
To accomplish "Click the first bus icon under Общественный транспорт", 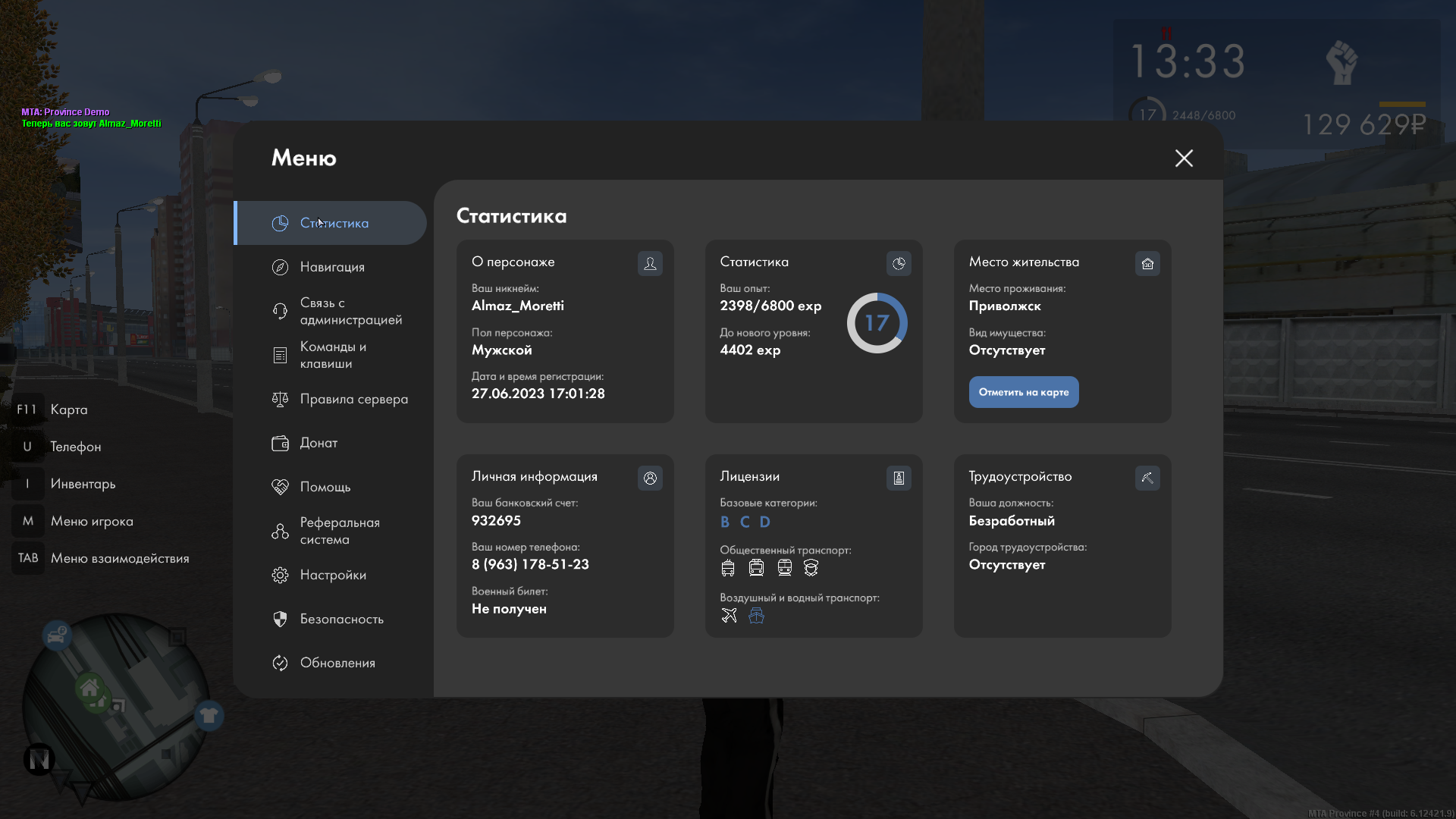I will (x=728, y=568).
